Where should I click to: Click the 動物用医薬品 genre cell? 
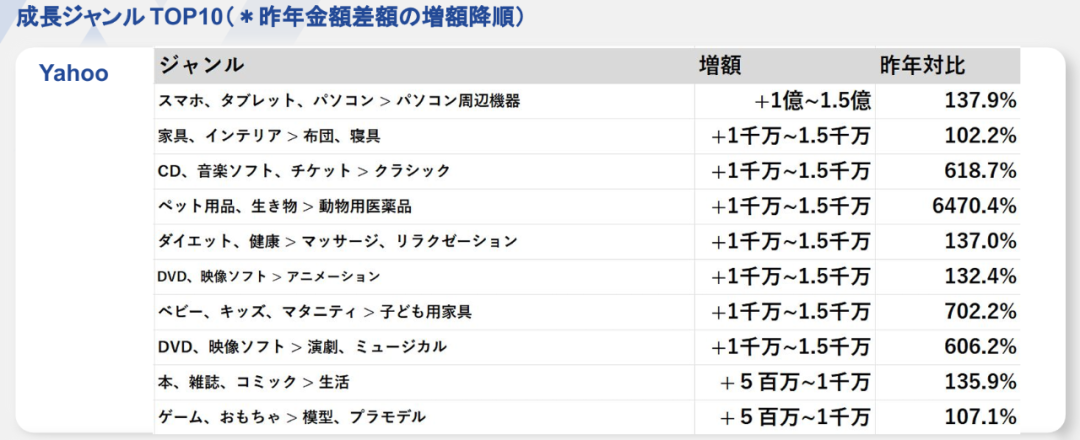(x=285, y=206)
